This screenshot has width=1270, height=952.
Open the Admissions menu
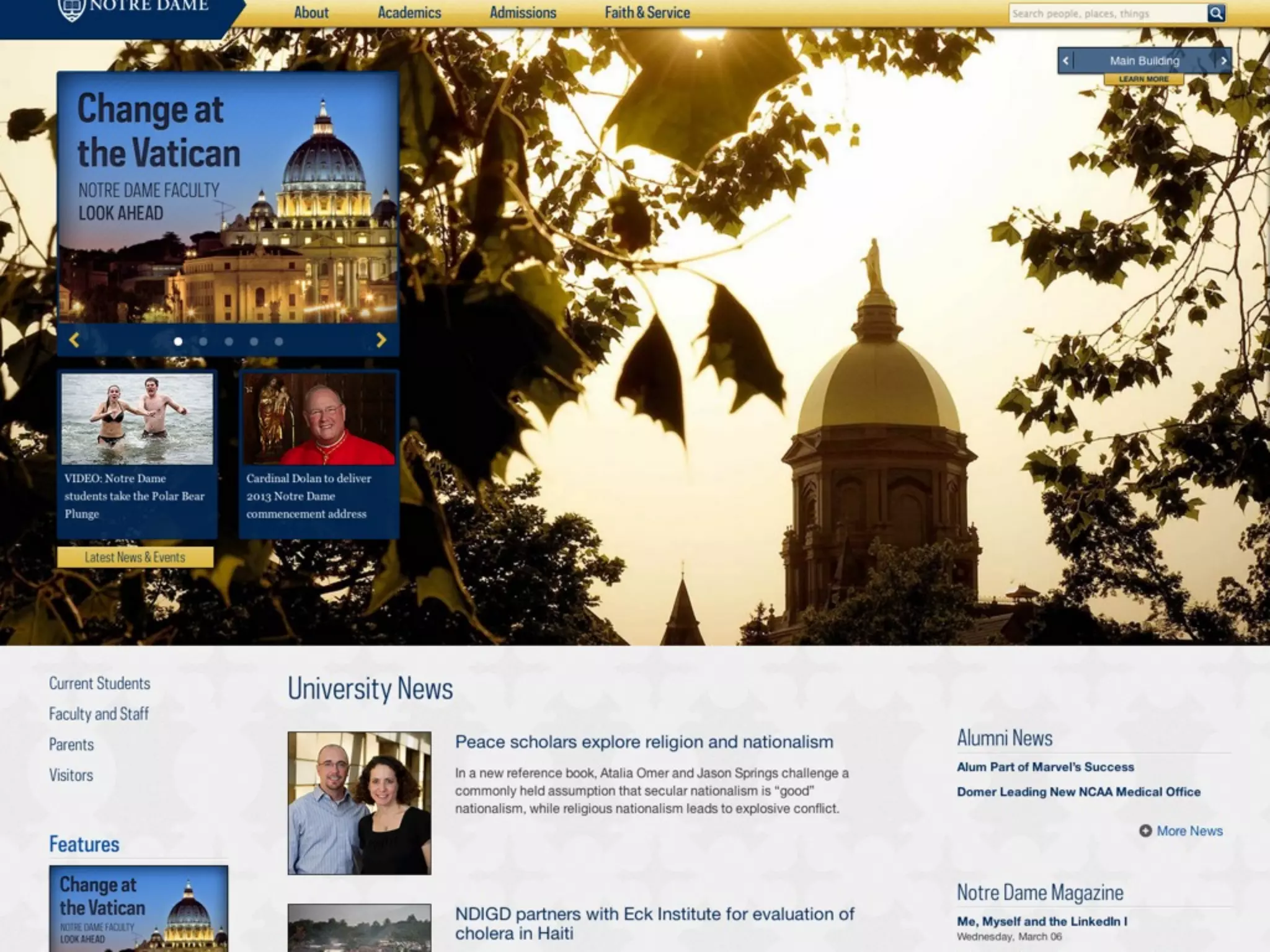[x=523, y=12]
